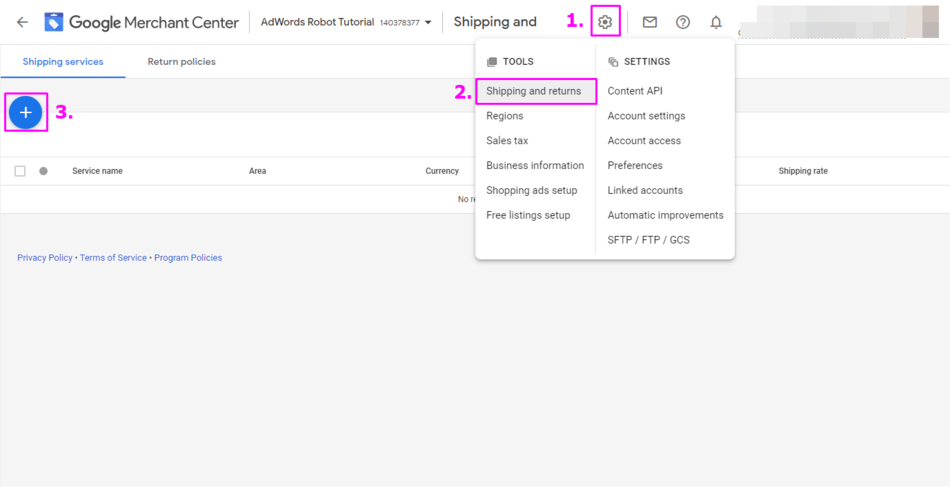Viewport: 950px width, 487px height.
Task: Choose Business information menu entry
Action: coord(535,166)
